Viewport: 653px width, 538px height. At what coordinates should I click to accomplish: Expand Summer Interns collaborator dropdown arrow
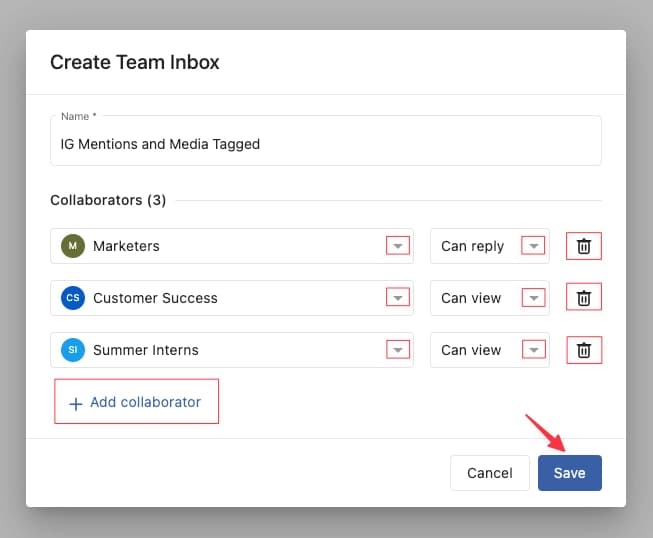point(398,350)
